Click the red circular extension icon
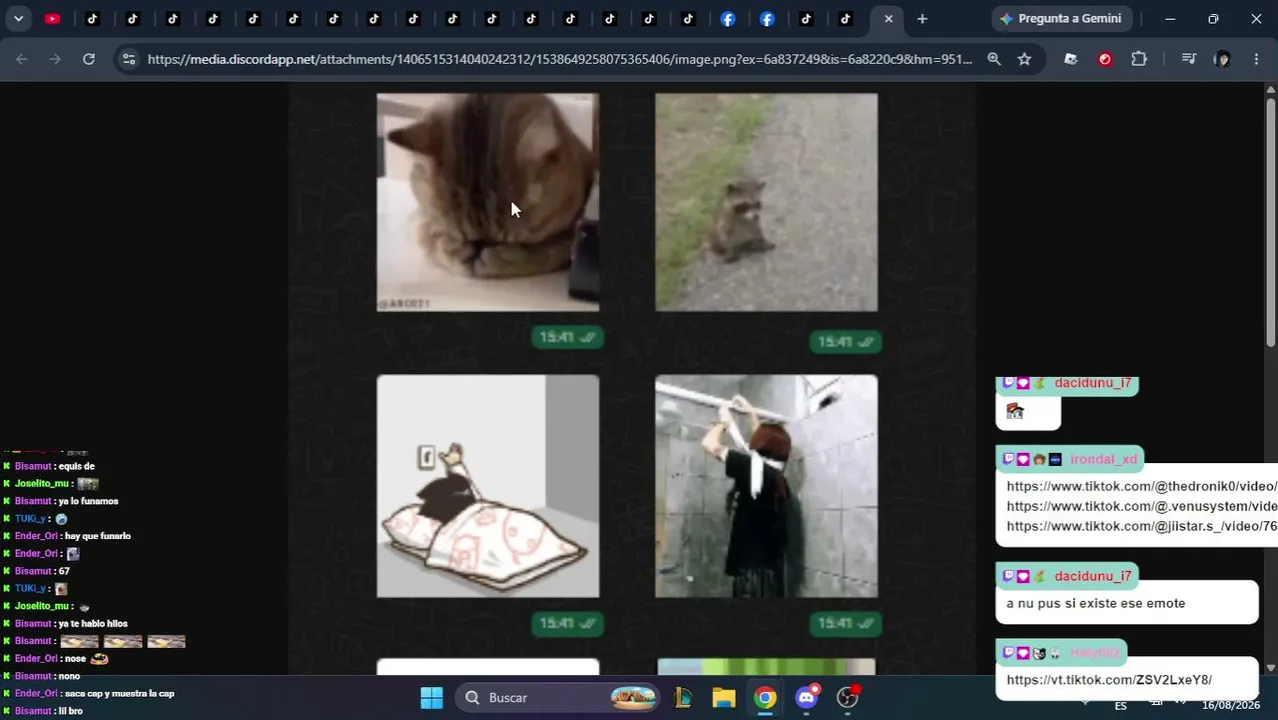1278x720 pixels. [x=1105, y=59]
